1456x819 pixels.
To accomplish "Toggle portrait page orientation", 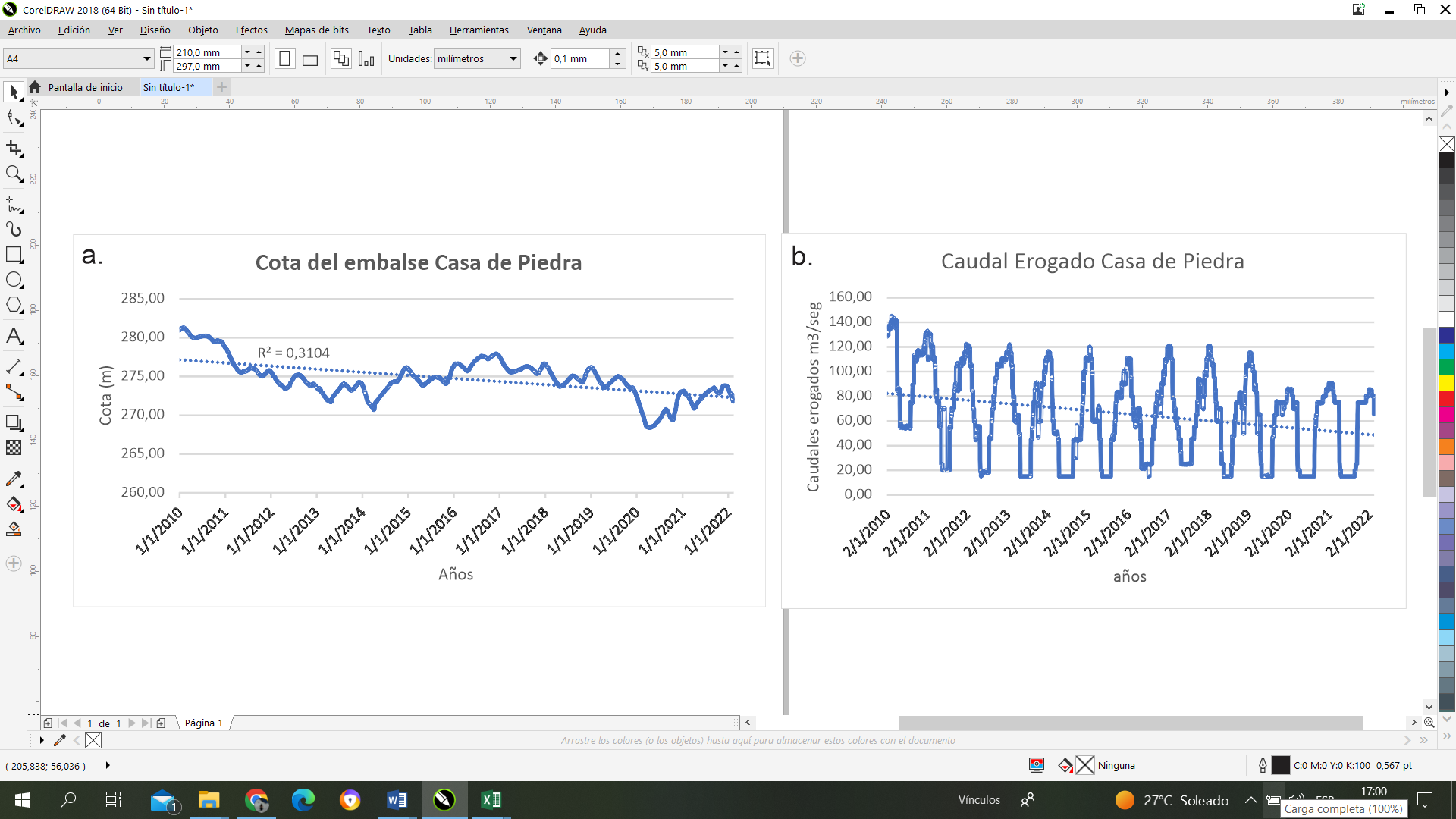I will click(x=284, y=59).
